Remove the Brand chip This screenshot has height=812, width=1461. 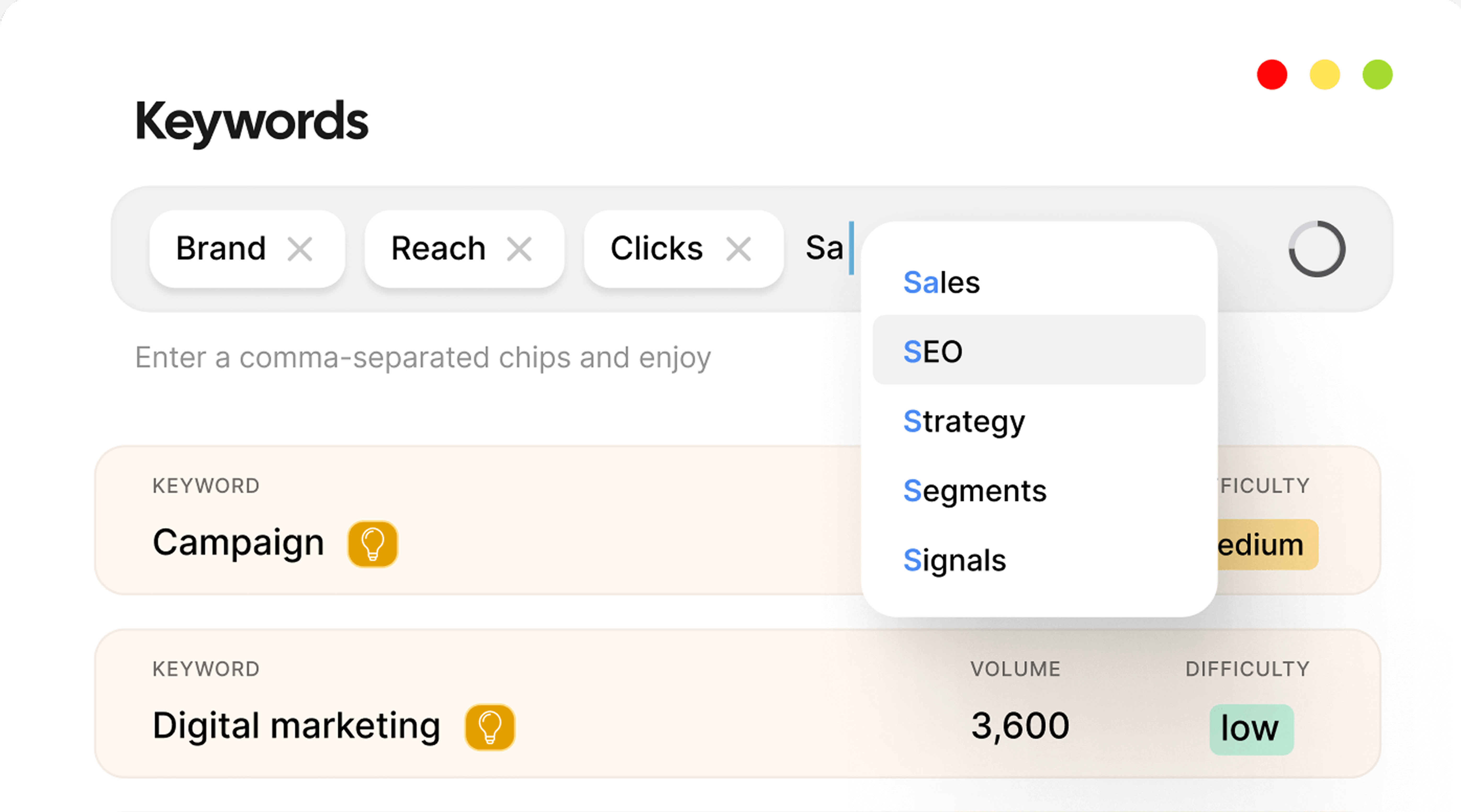(x=300, y=249)
